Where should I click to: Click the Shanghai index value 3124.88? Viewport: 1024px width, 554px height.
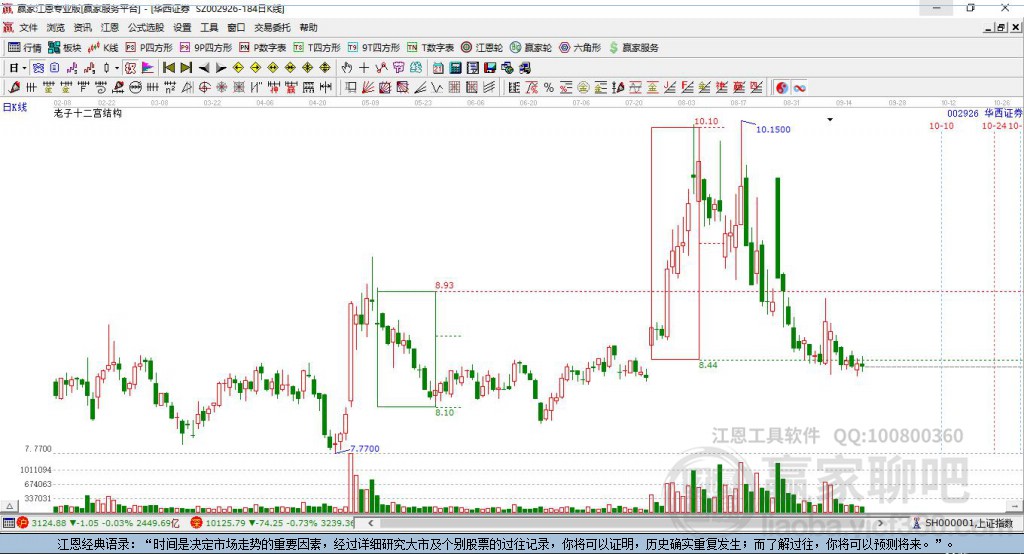(x=48, y=523)
